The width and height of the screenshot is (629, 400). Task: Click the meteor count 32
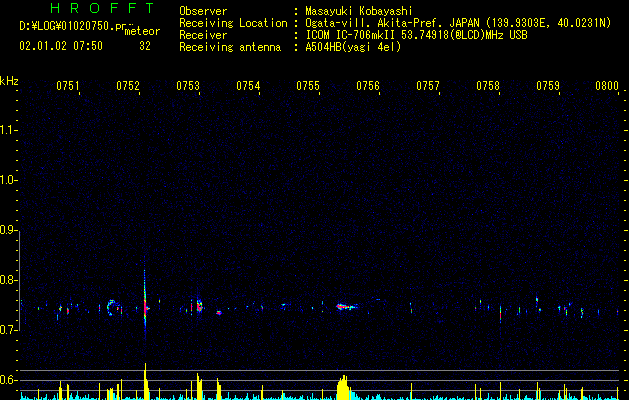point(145,46)
